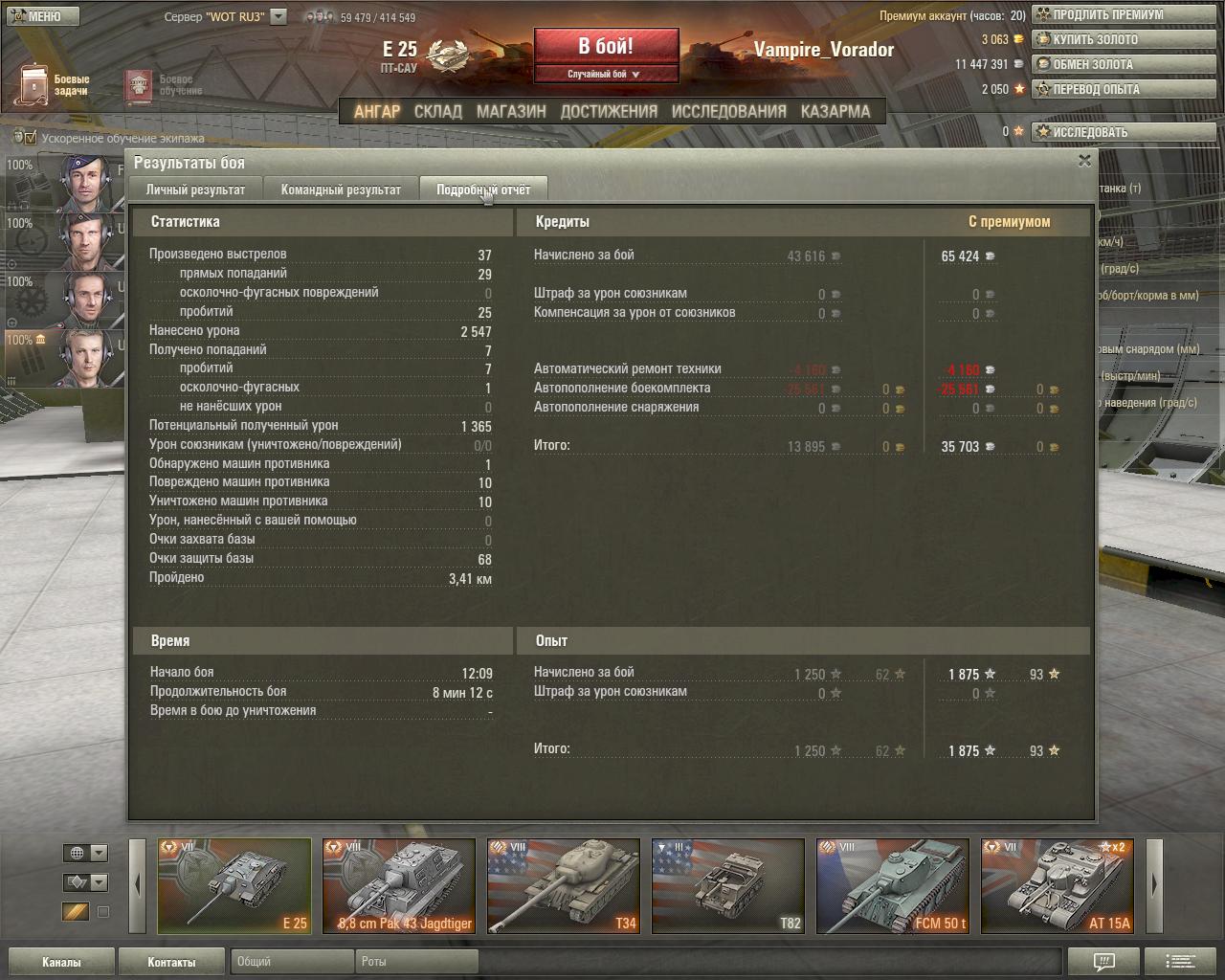1225x980 pixels.
Task: Click premium experience total 1 875
Action: tap(964, 751)
